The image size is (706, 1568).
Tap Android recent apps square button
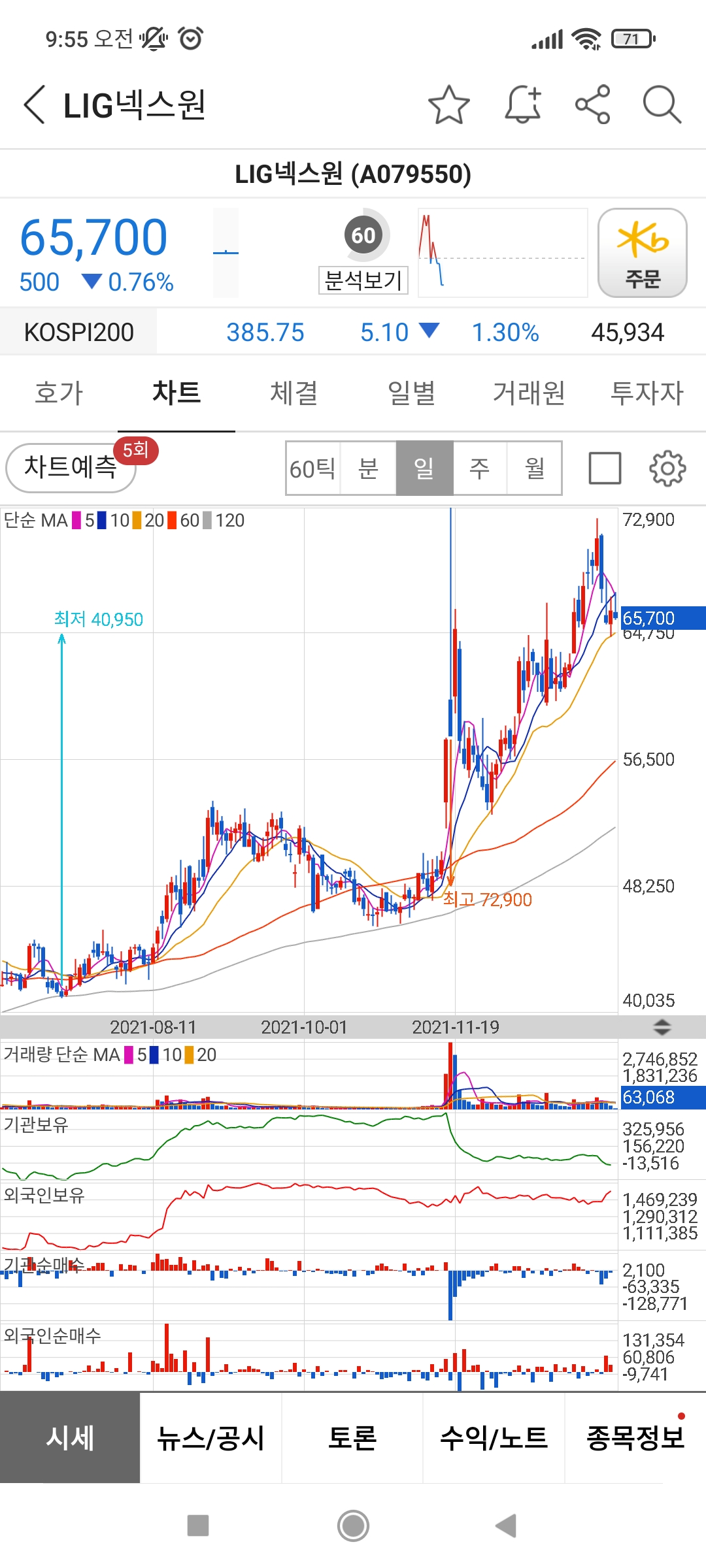tap(198, 1526)
